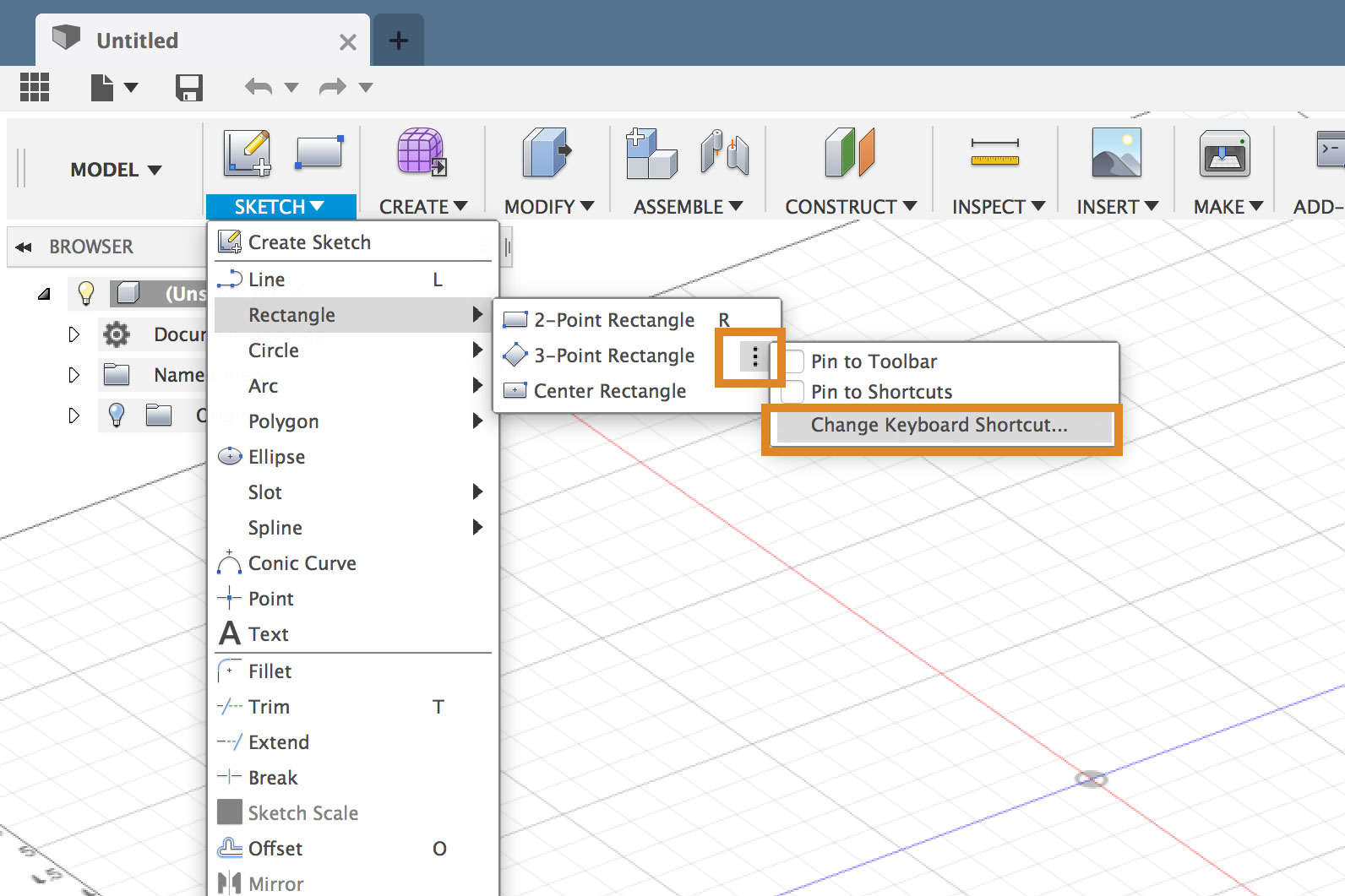
Task: Open the ASSEMBLE menu dropdown
Action: click(x=689, y=207)
